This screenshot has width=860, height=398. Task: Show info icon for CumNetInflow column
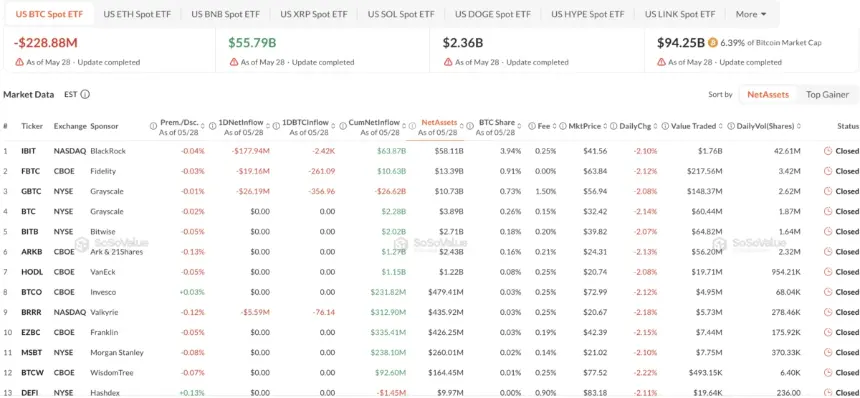[343, 126]
